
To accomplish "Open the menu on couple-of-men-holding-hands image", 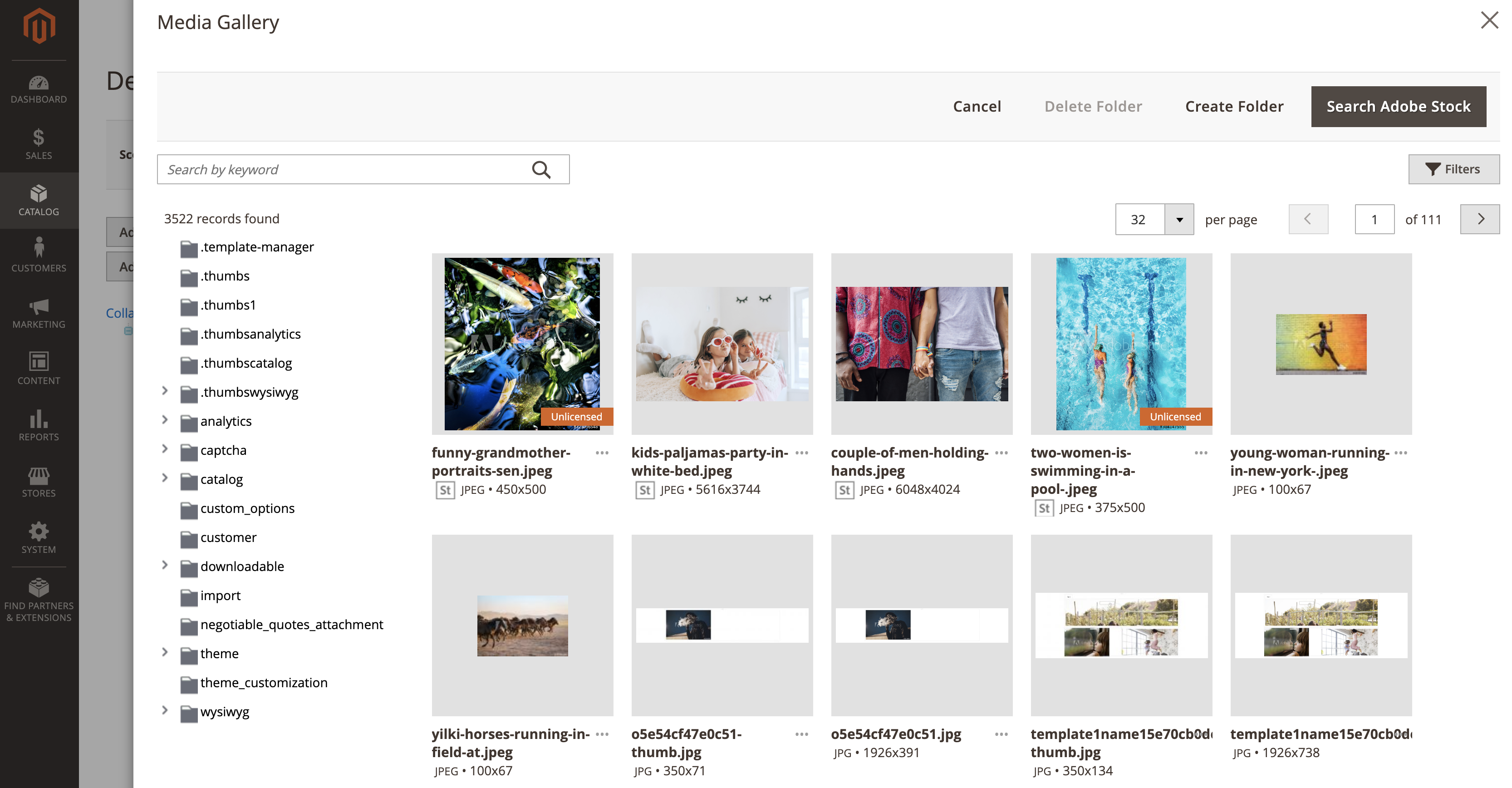I will tap(1001, 452).
